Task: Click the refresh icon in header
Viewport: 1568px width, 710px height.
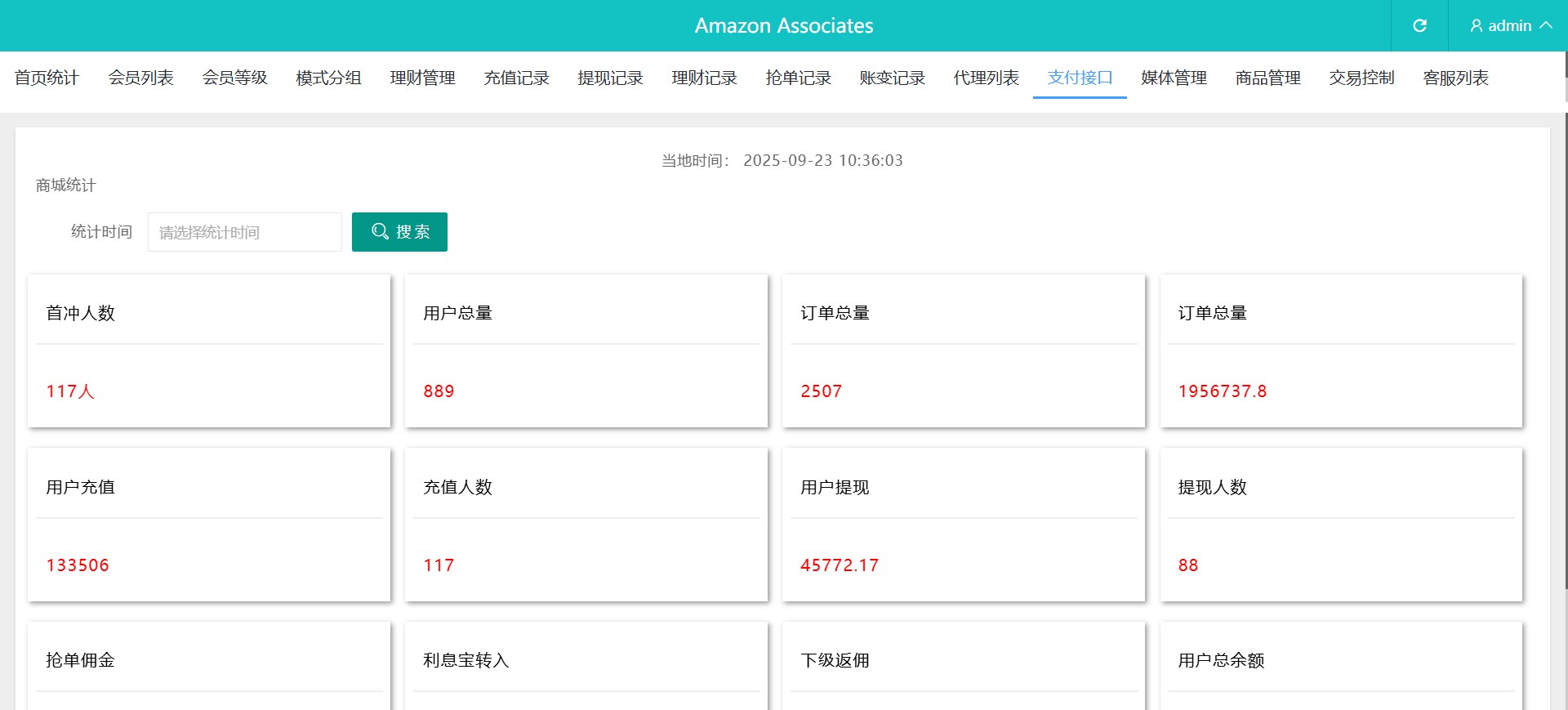Action: [1419, 25]
